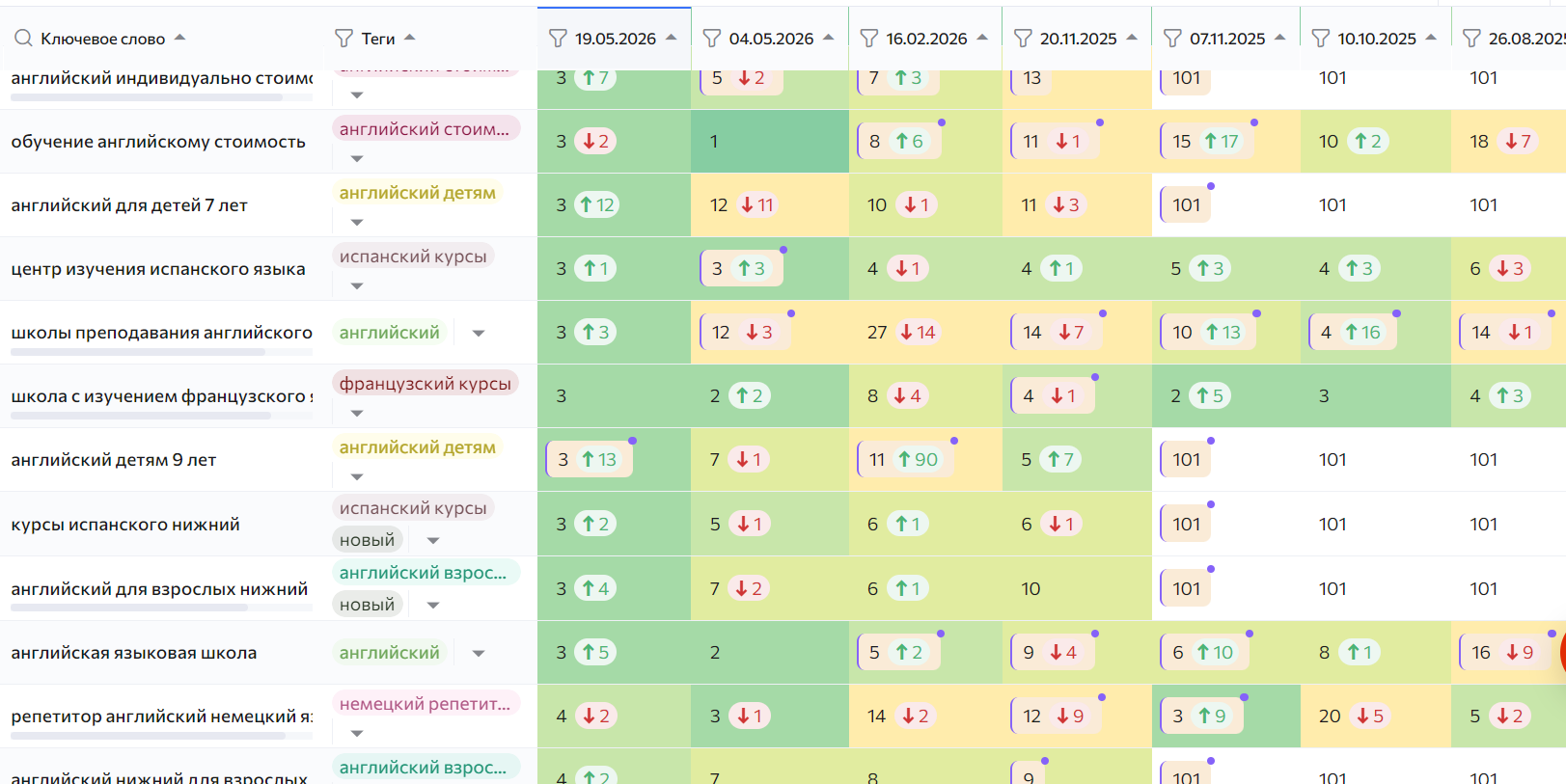Select keyword 'курсы испанского нижний'
This screenshot has width=1566, height=784.
pyautogui.click(x=125, y=525)
